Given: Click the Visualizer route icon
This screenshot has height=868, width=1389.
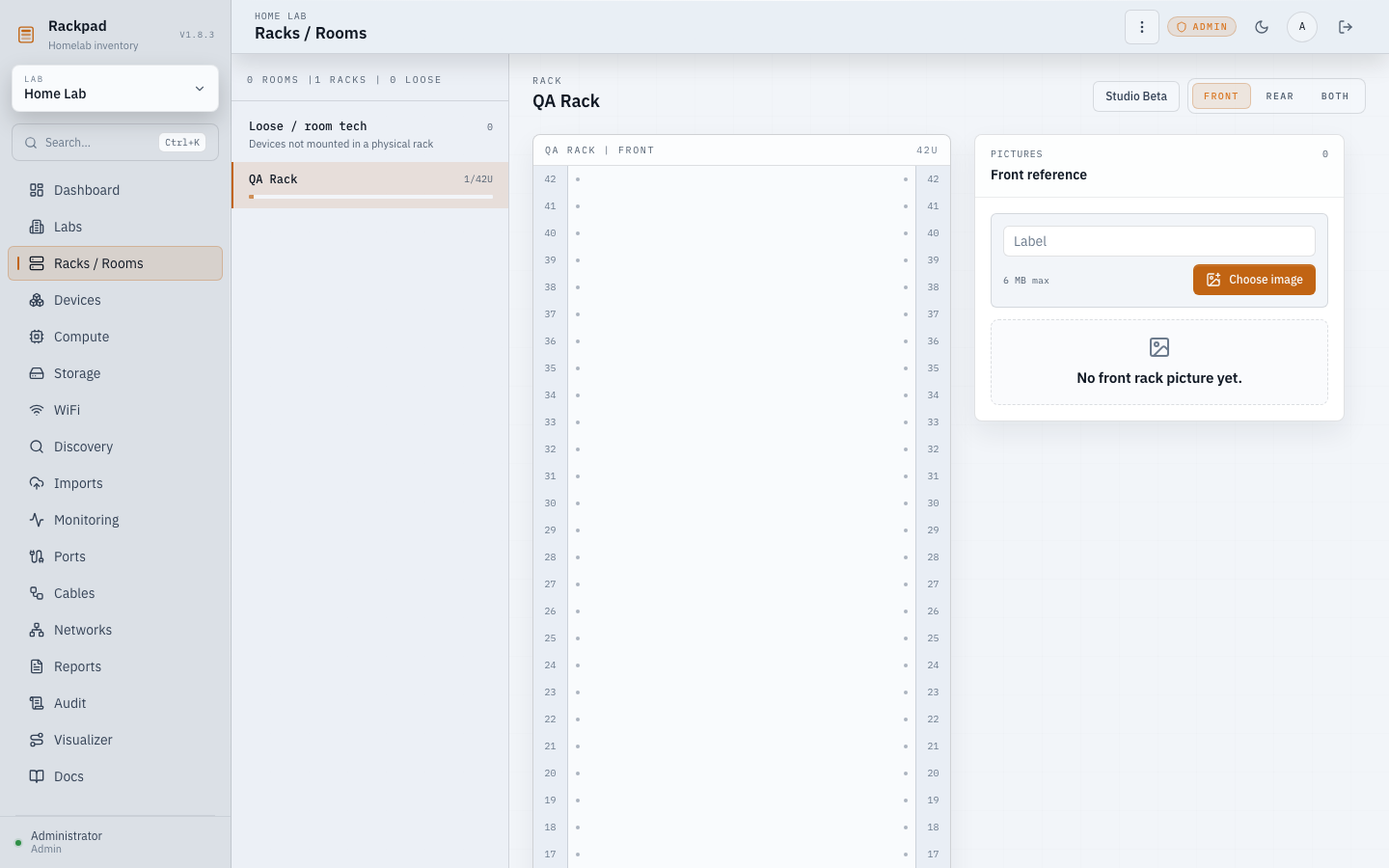Looking at the screenshot, I should coord(37,740).
